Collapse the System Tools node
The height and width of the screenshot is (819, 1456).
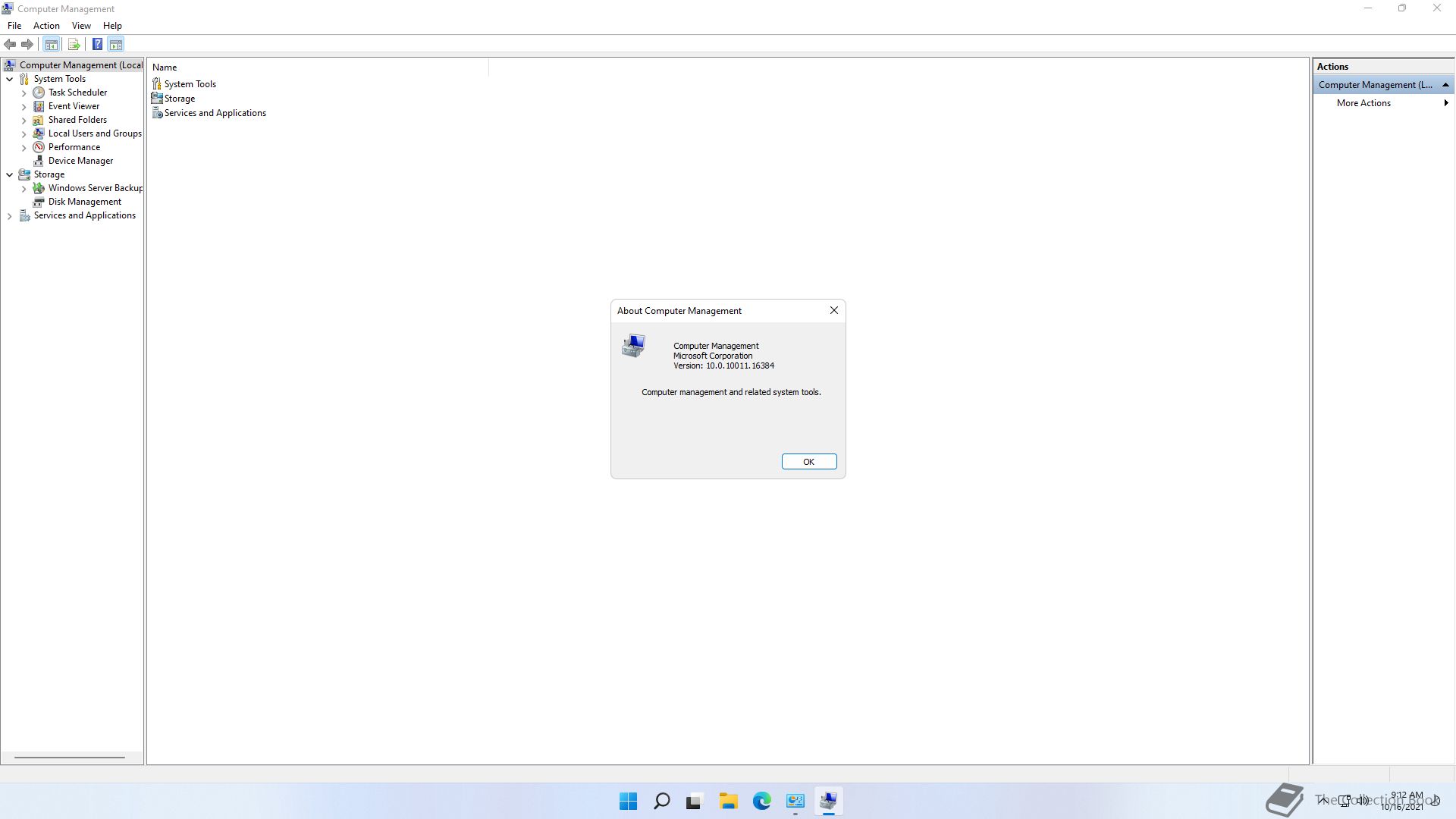click(9, 79)
